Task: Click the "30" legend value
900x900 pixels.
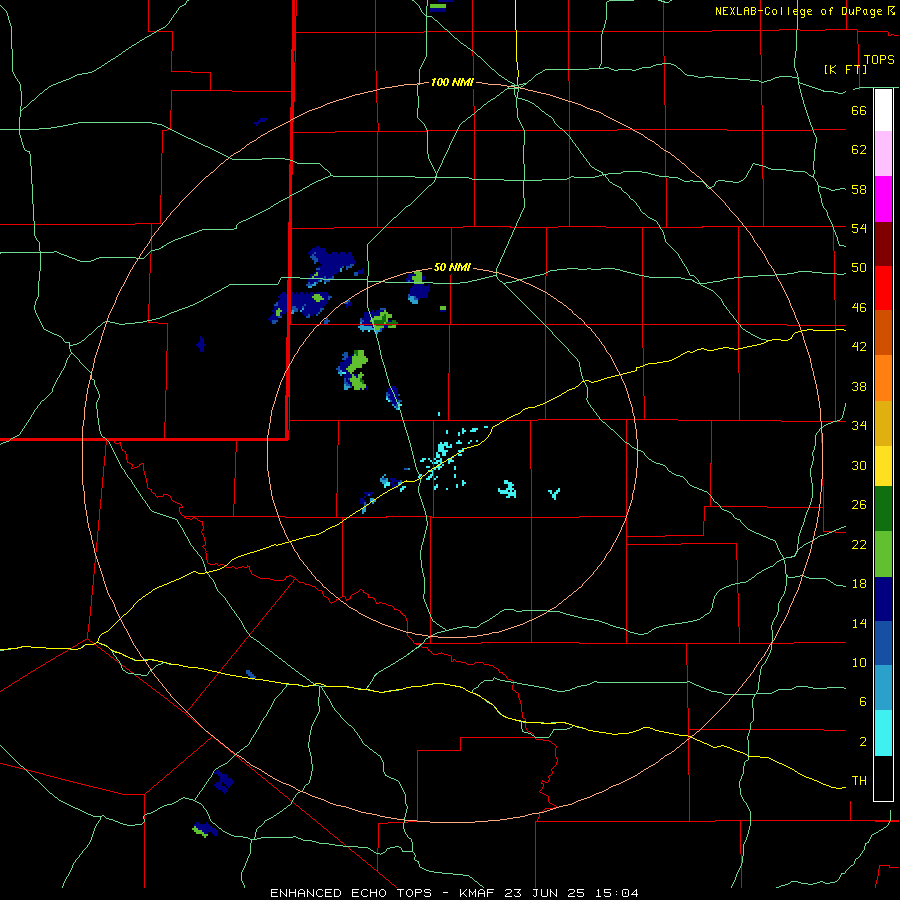Action: [859, 465]
